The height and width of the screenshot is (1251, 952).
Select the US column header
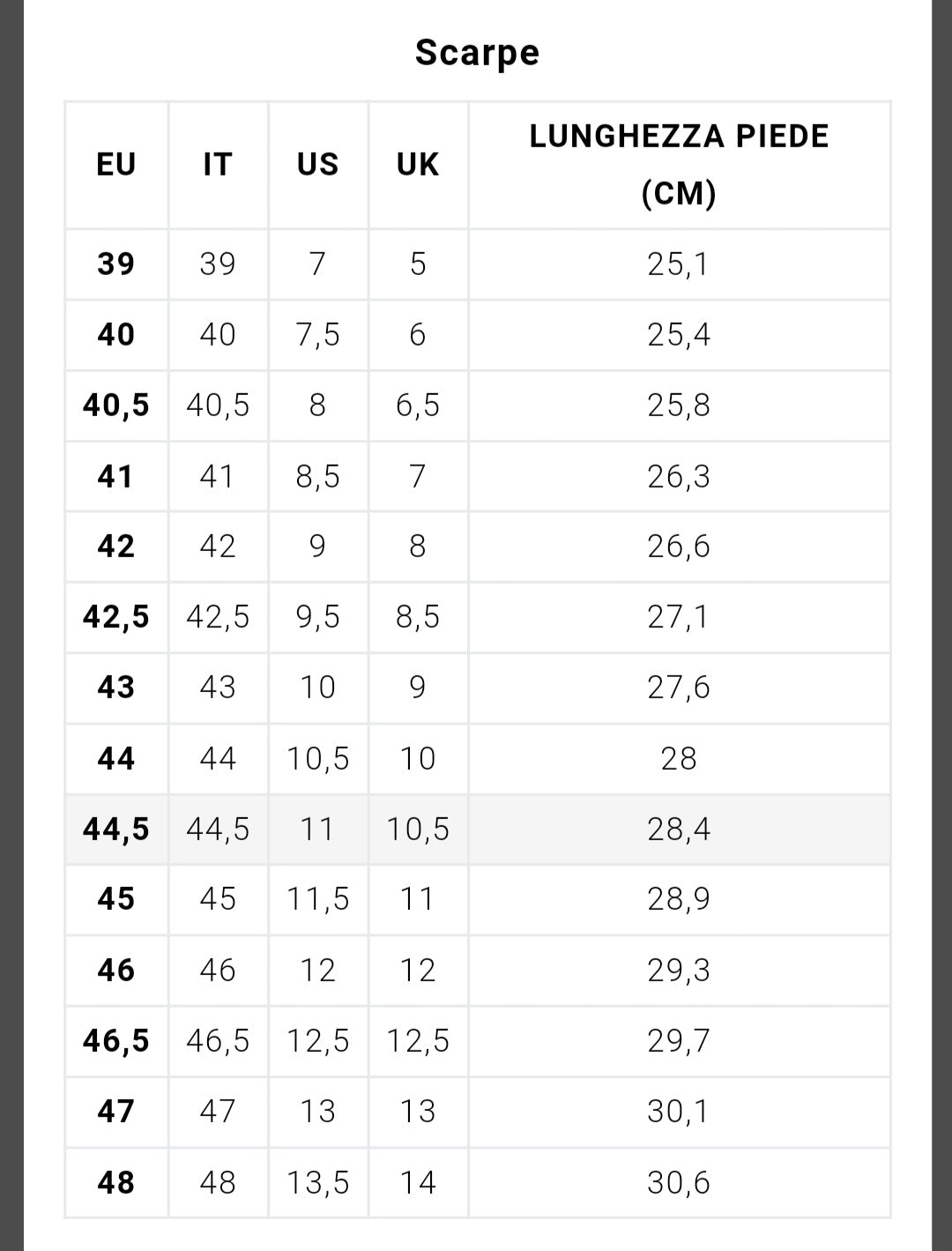click(317, 165)
